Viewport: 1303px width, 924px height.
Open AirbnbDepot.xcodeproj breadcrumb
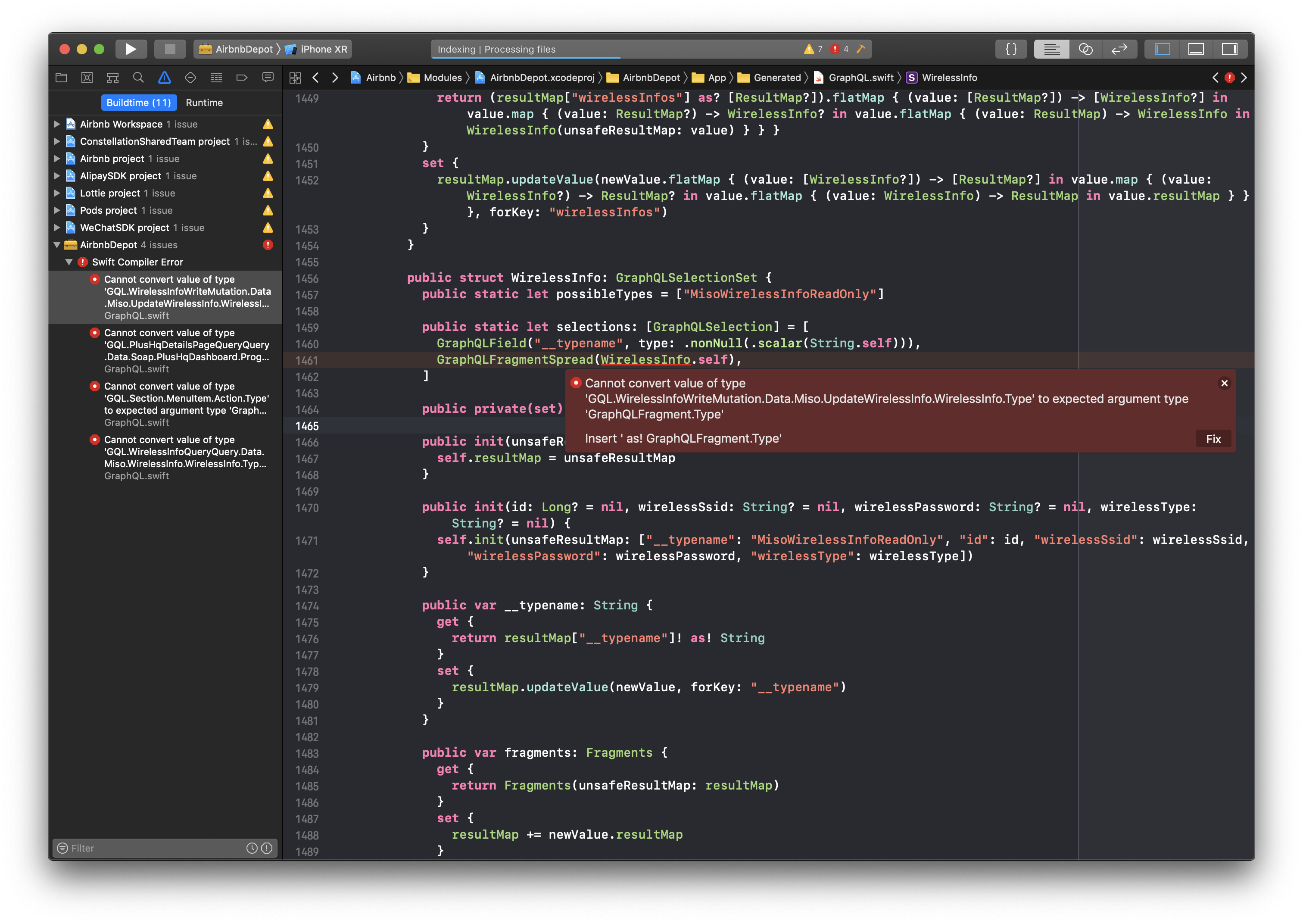click(535, 78)
